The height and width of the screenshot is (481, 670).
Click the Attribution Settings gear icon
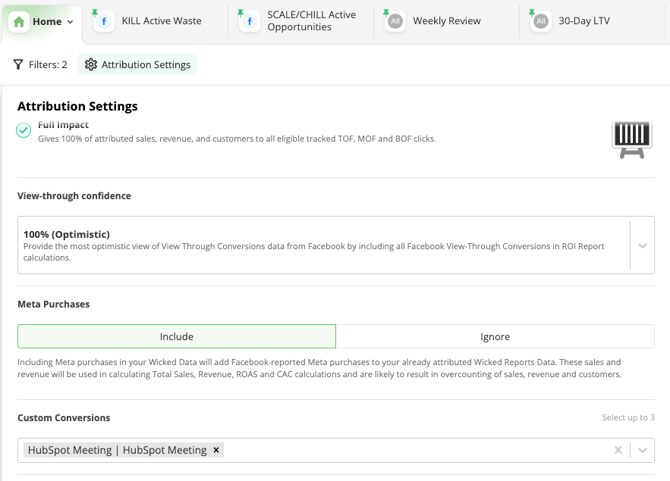coord(91,65)
